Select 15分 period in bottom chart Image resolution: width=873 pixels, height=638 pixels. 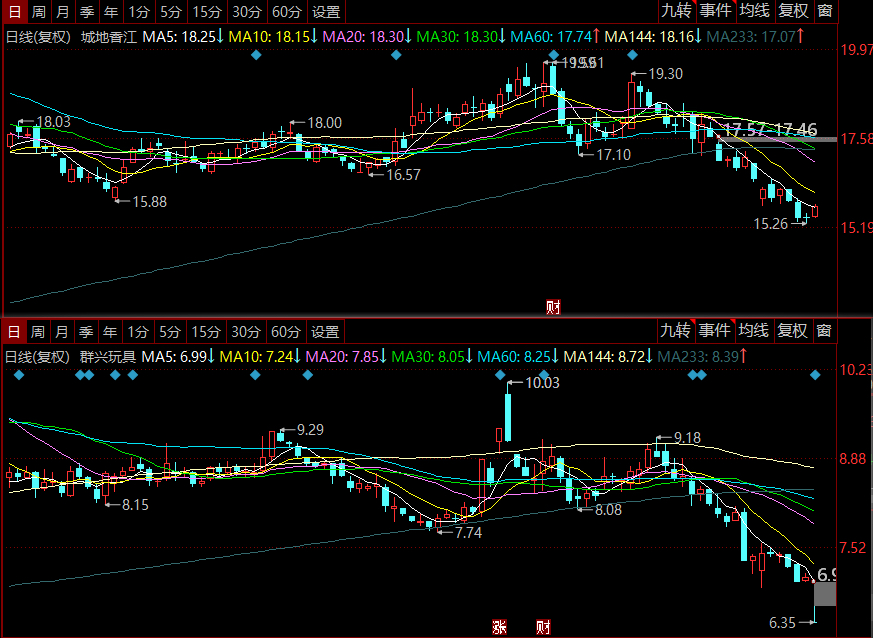tap(206, 332)
